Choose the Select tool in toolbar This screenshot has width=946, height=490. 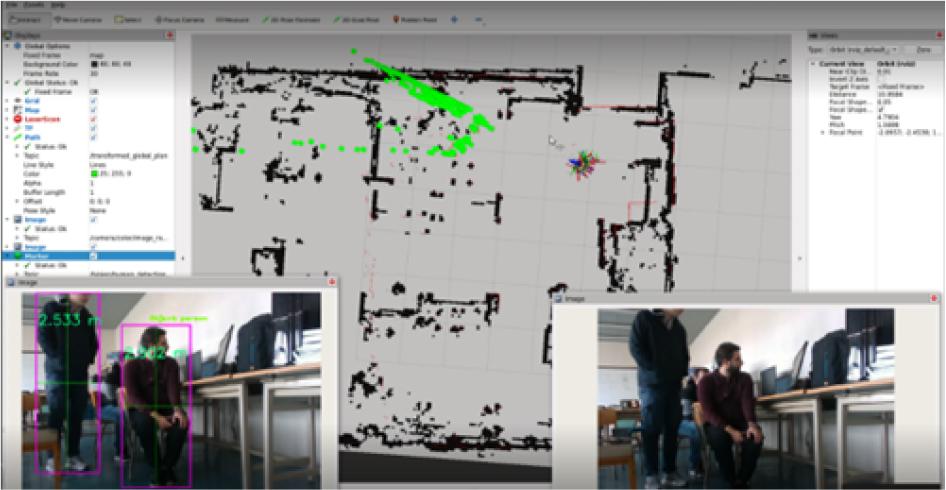127,19
